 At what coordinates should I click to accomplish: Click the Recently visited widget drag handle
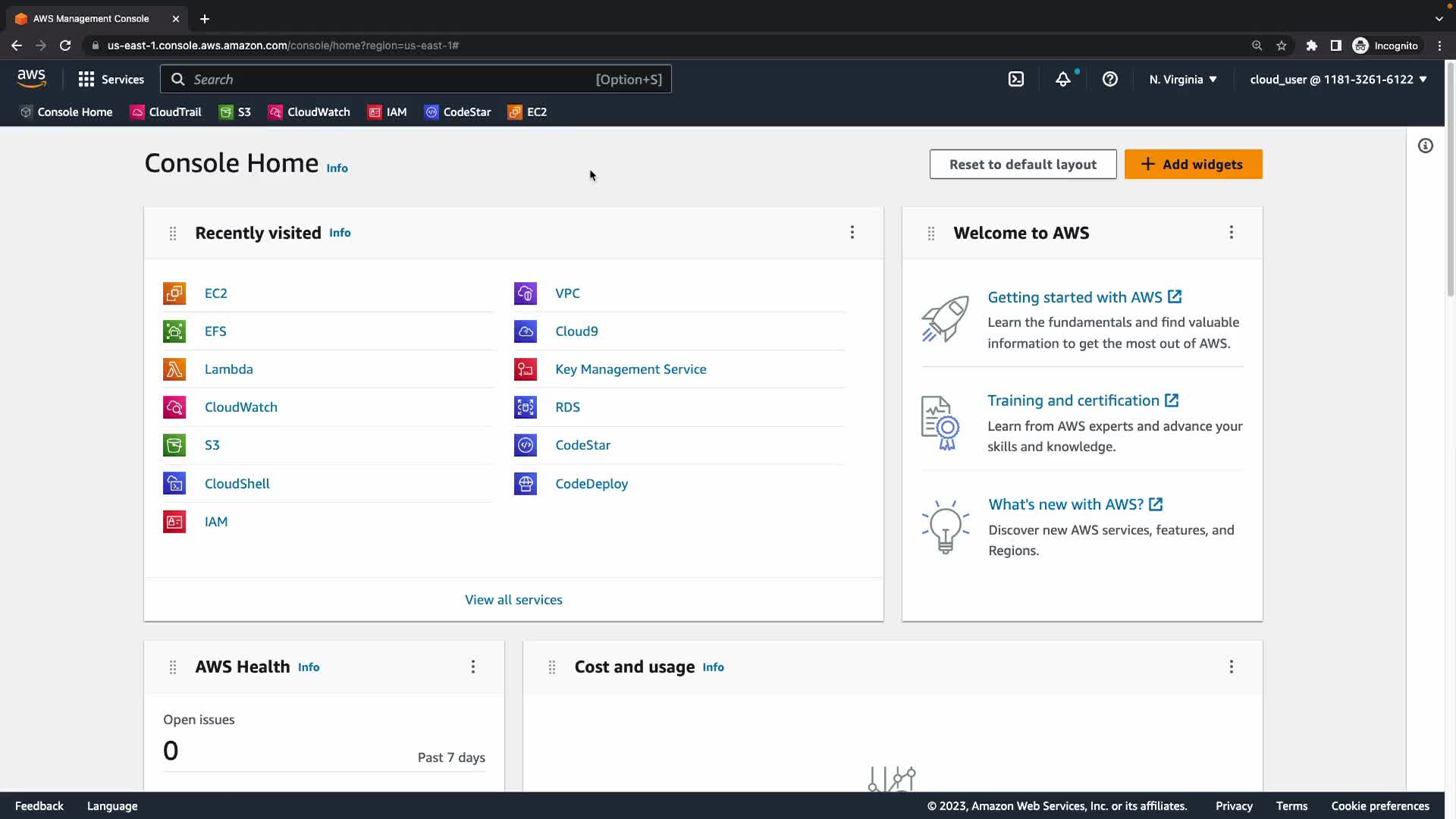(173, 234)
